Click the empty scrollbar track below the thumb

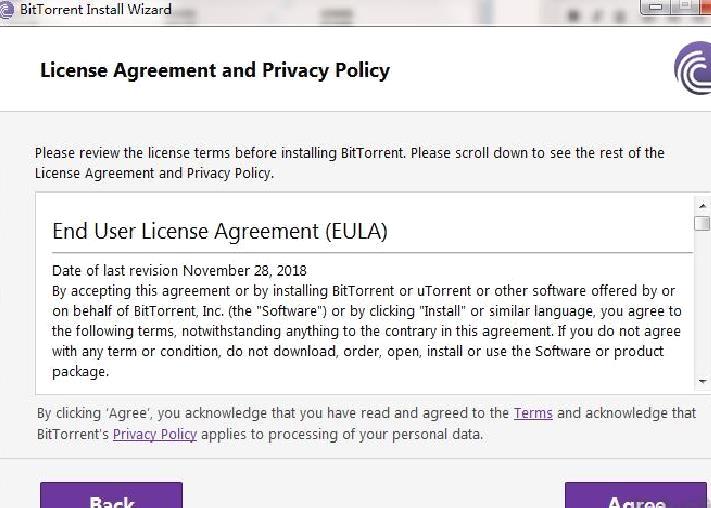(702, 302)
